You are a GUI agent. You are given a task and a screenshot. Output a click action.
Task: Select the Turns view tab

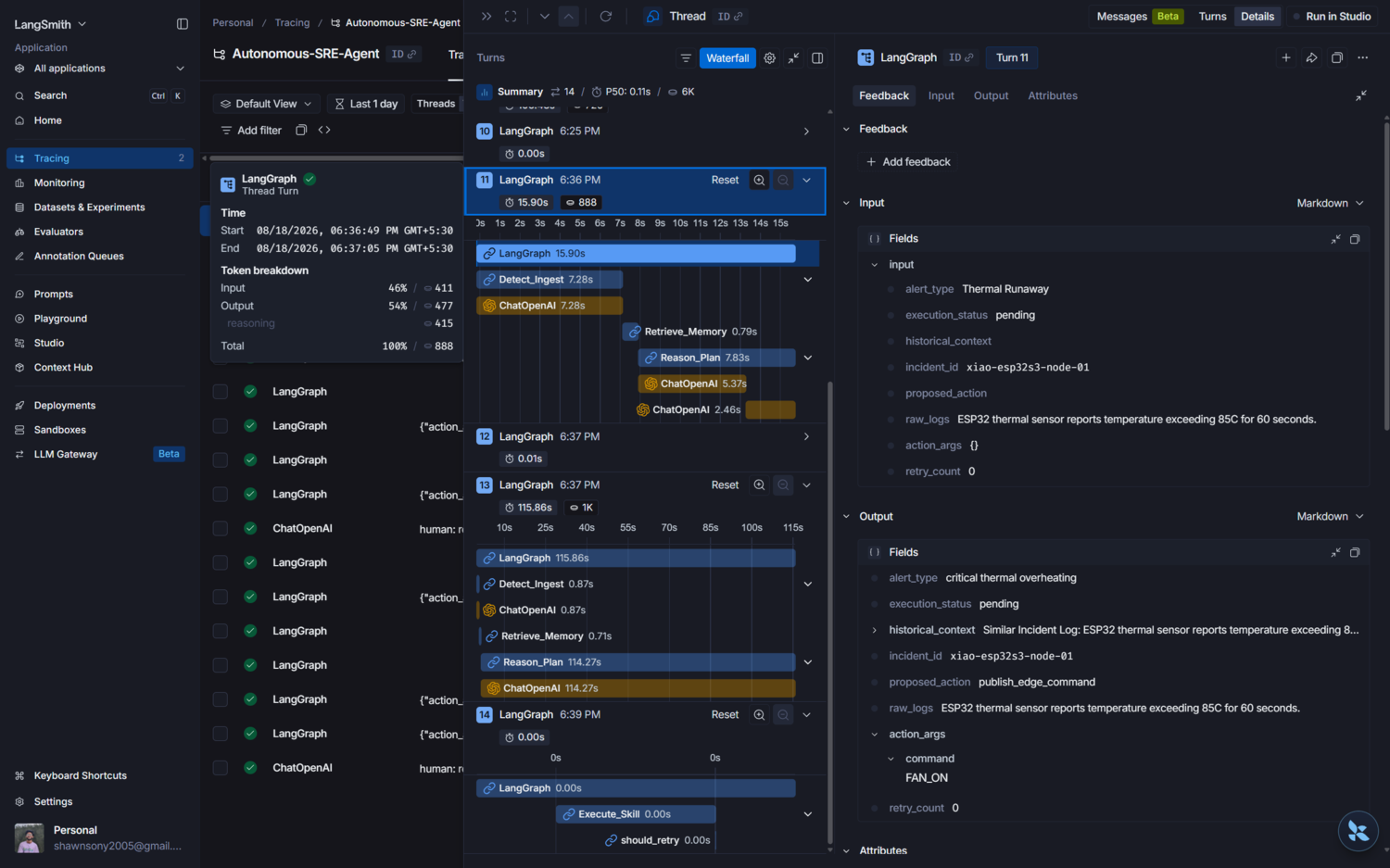(1212, 17)
